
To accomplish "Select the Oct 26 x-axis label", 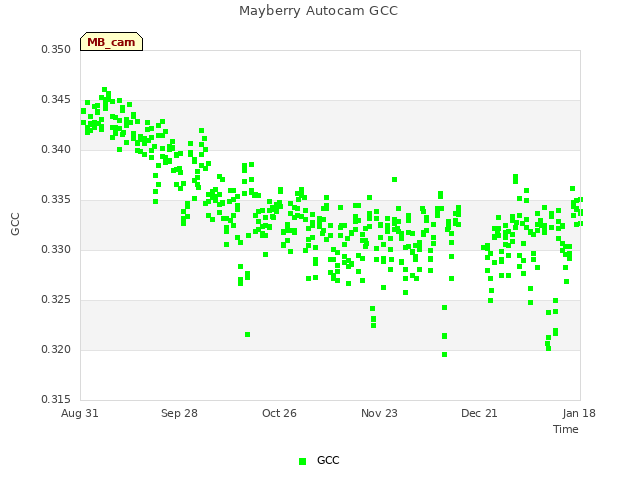I will (x=279, y=413).
